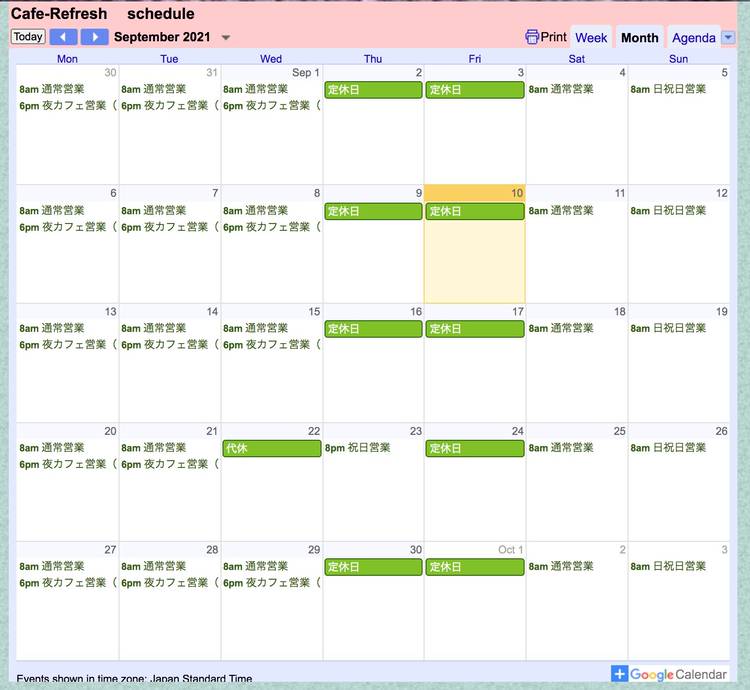Open the 代休 event on September 22
This screenshot has width=750, height=690.
coord(271,448)
